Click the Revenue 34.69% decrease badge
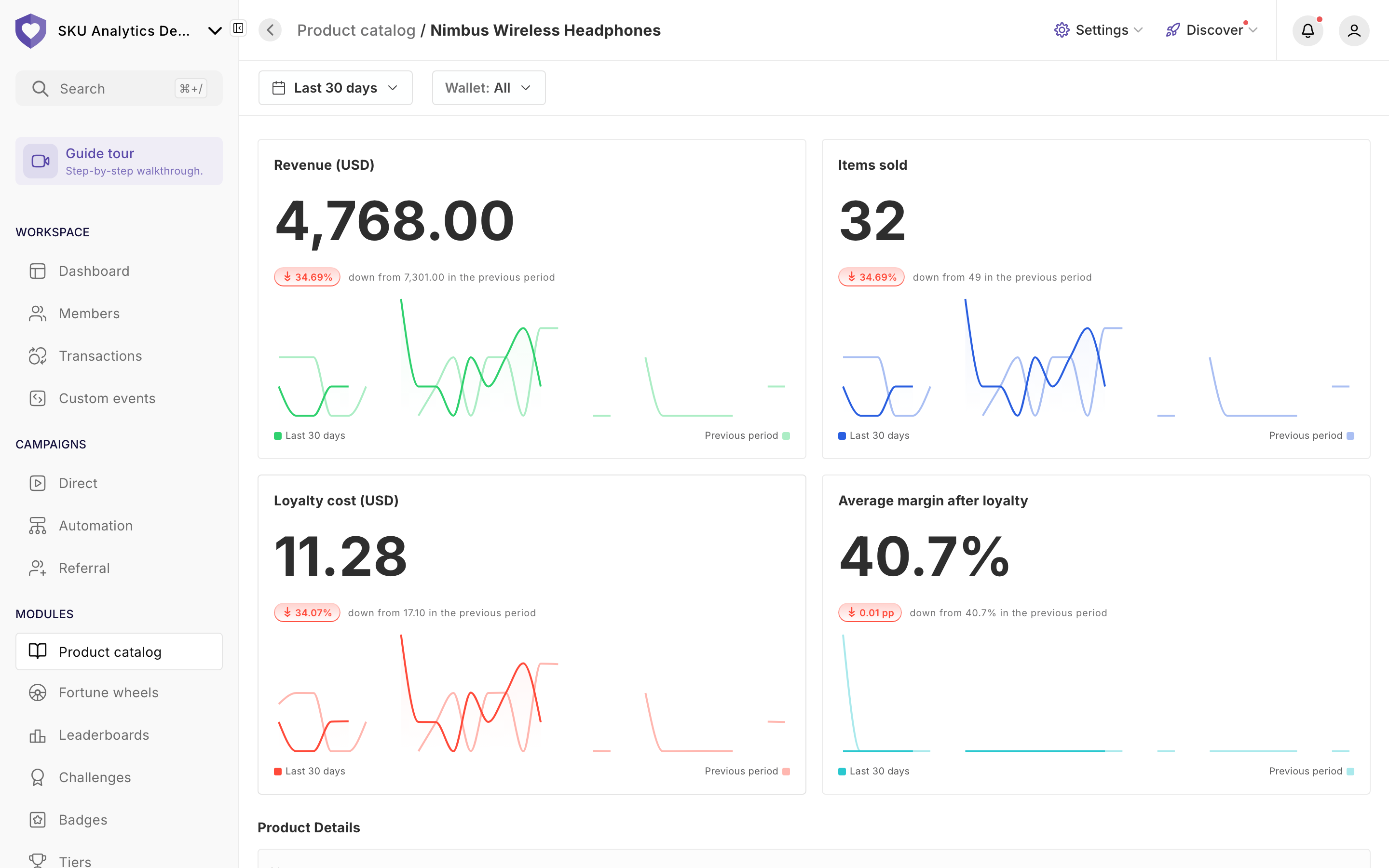This screenshot has width=1389, height=868. tap(307, 277)
